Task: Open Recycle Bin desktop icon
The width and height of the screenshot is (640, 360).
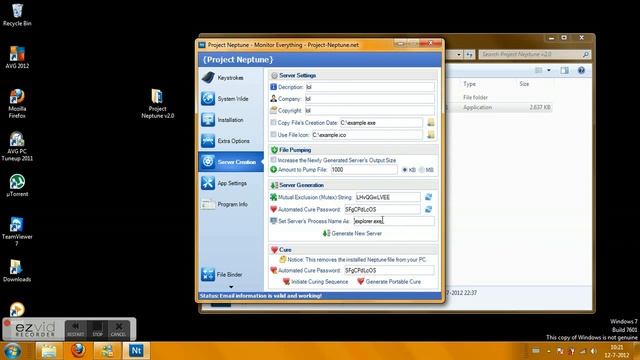Action: click(17, 15)
